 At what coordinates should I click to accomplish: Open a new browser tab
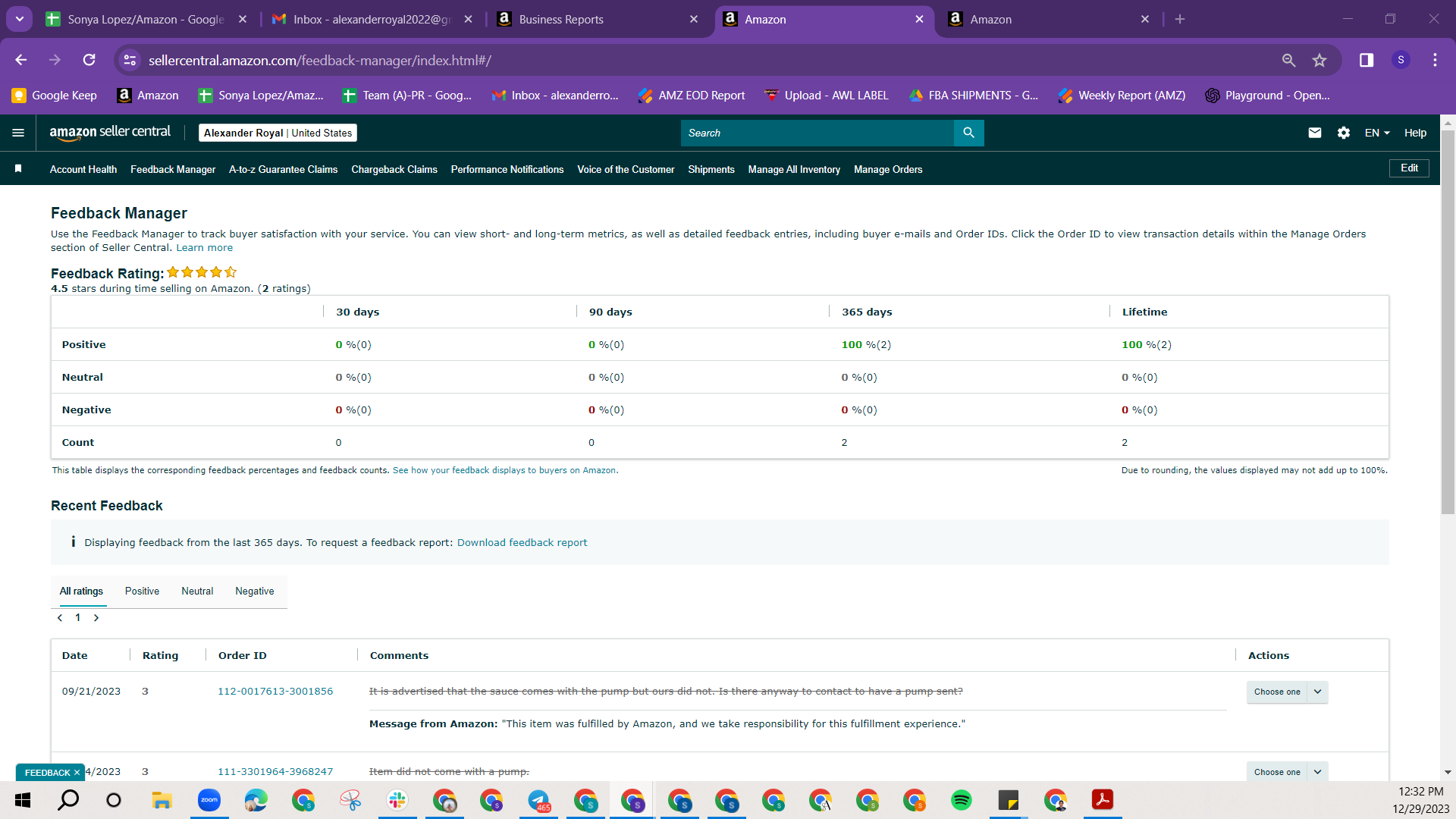click(x=1180, y=19)
